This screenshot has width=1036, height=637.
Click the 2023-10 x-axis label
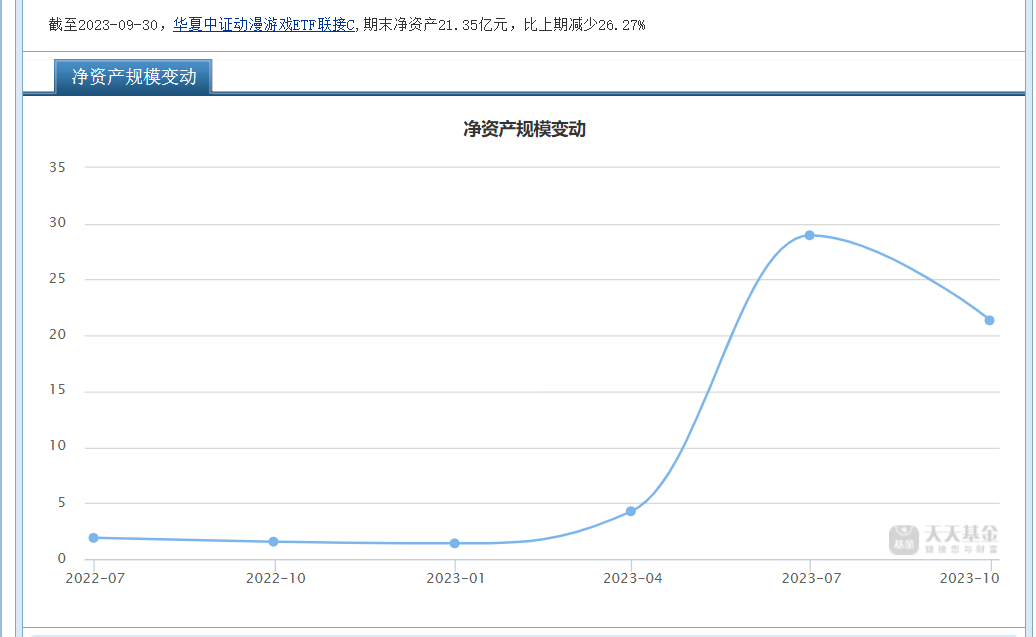pos(969,578)
